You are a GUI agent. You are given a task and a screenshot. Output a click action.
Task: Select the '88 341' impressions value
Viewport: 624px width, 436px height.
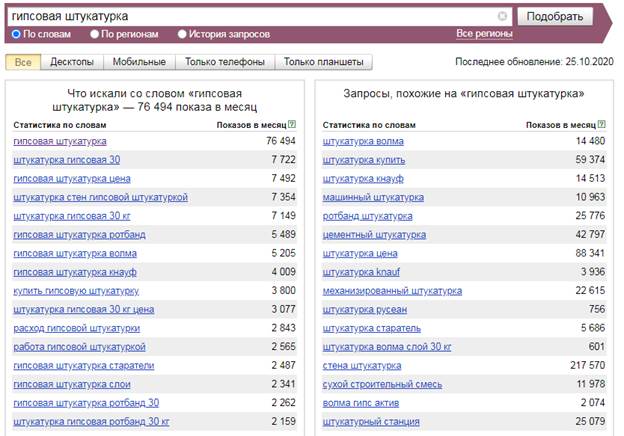[590, 253]
